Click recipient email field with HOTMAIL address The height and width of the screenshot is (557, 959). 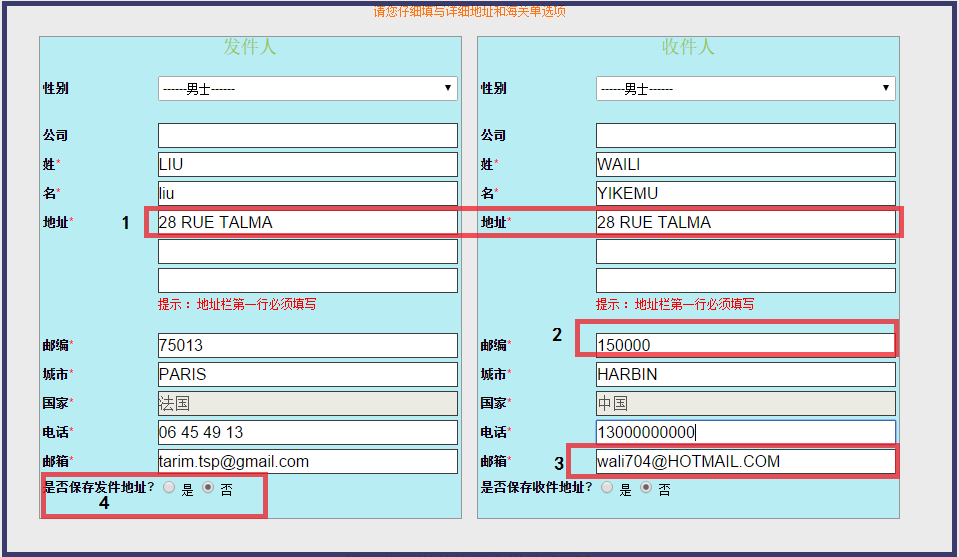click(x=745, y=461)
